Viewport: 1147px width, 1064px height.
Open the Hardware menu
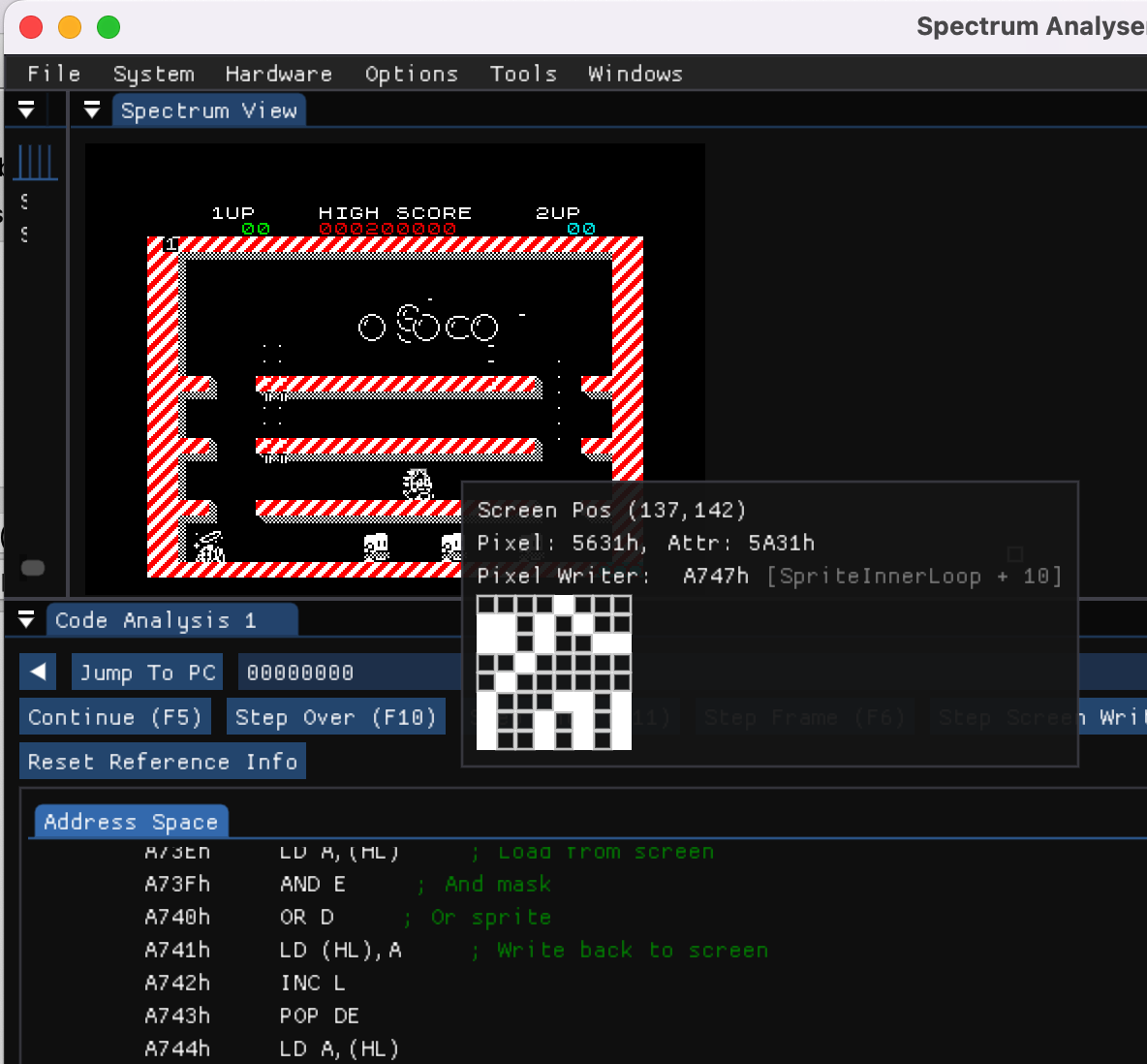coord(278,74)
